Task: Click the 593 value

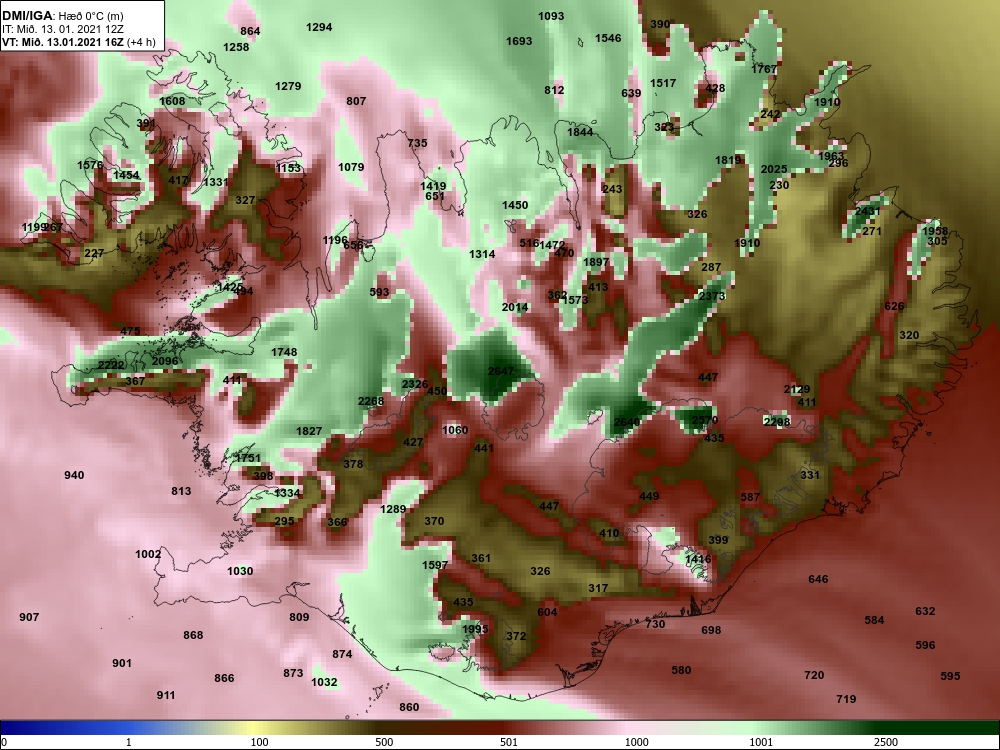Action: 379,293
